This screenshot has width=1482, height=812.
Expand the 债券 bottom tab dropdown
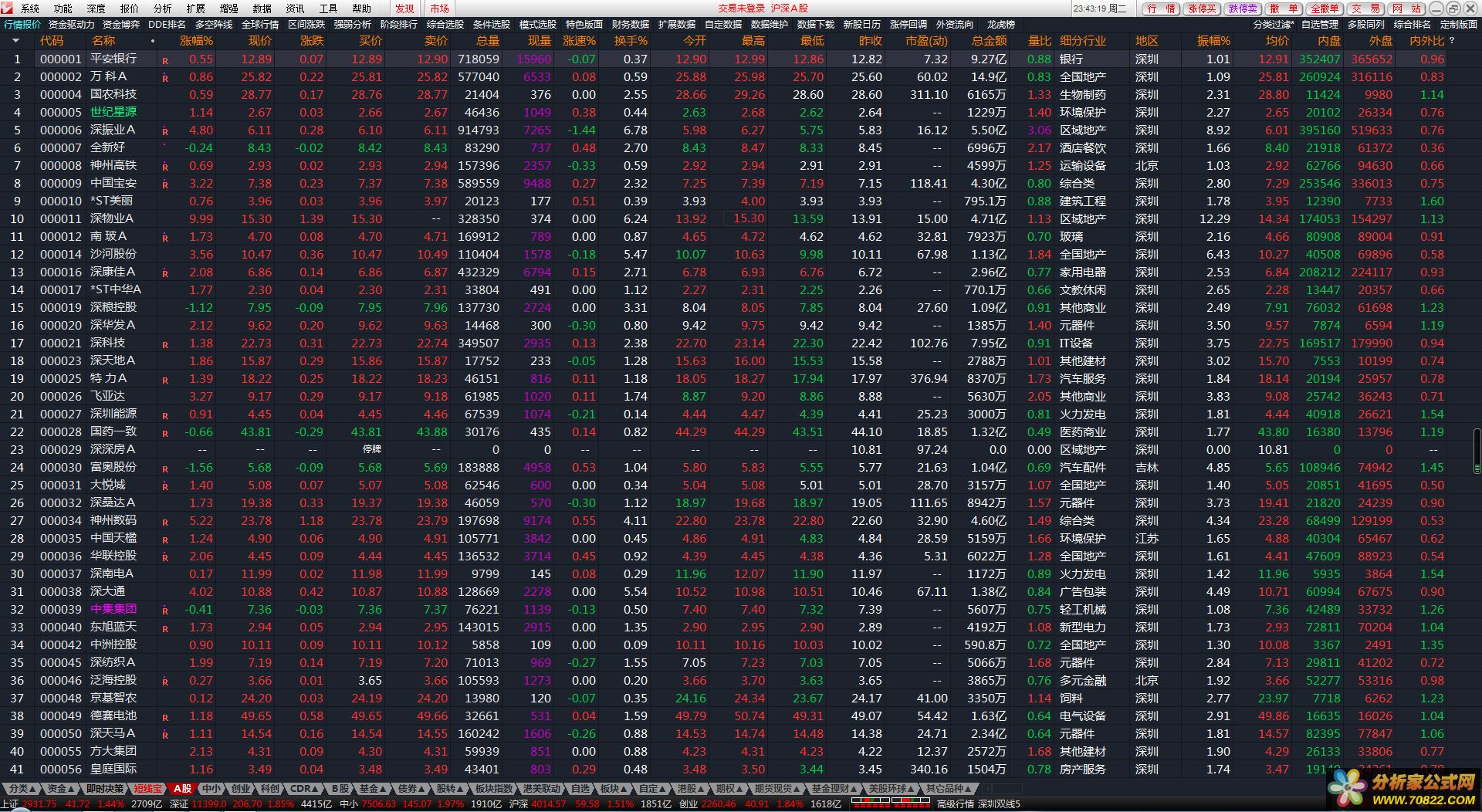click(x=422, y=789)
